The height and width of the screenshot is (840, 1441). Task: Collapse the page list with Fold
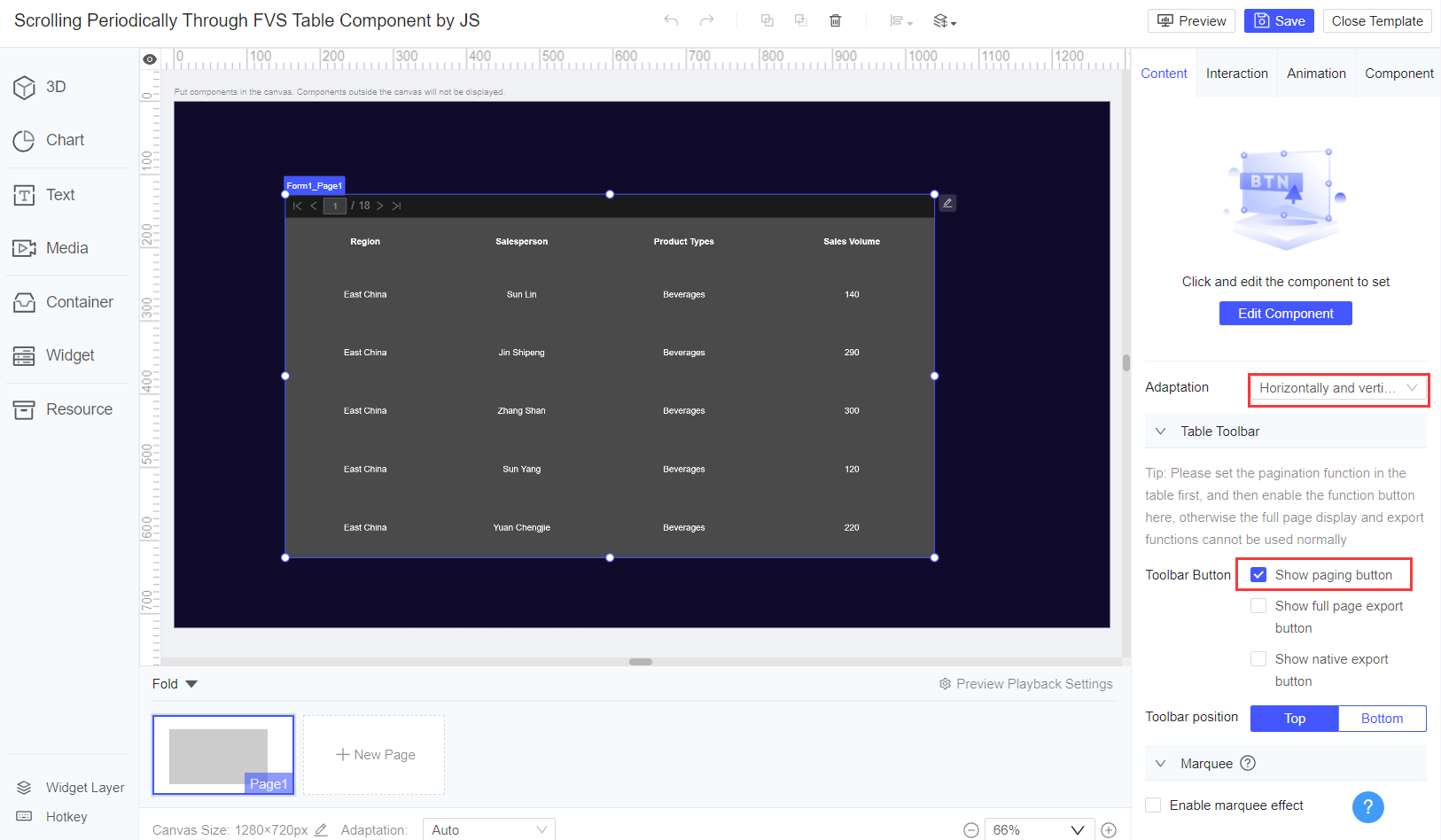[x=175, y=684]
